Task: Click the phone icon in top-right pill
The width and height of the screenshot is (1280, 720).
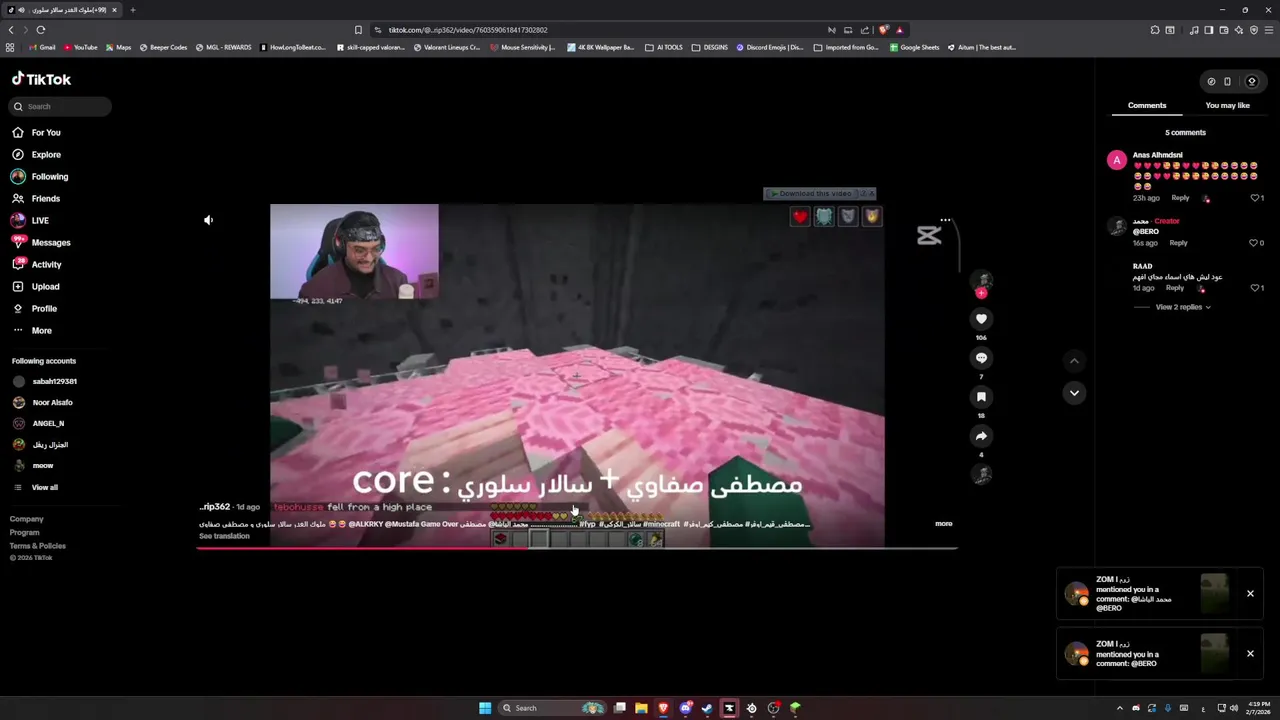Action: click(1227, 82)
